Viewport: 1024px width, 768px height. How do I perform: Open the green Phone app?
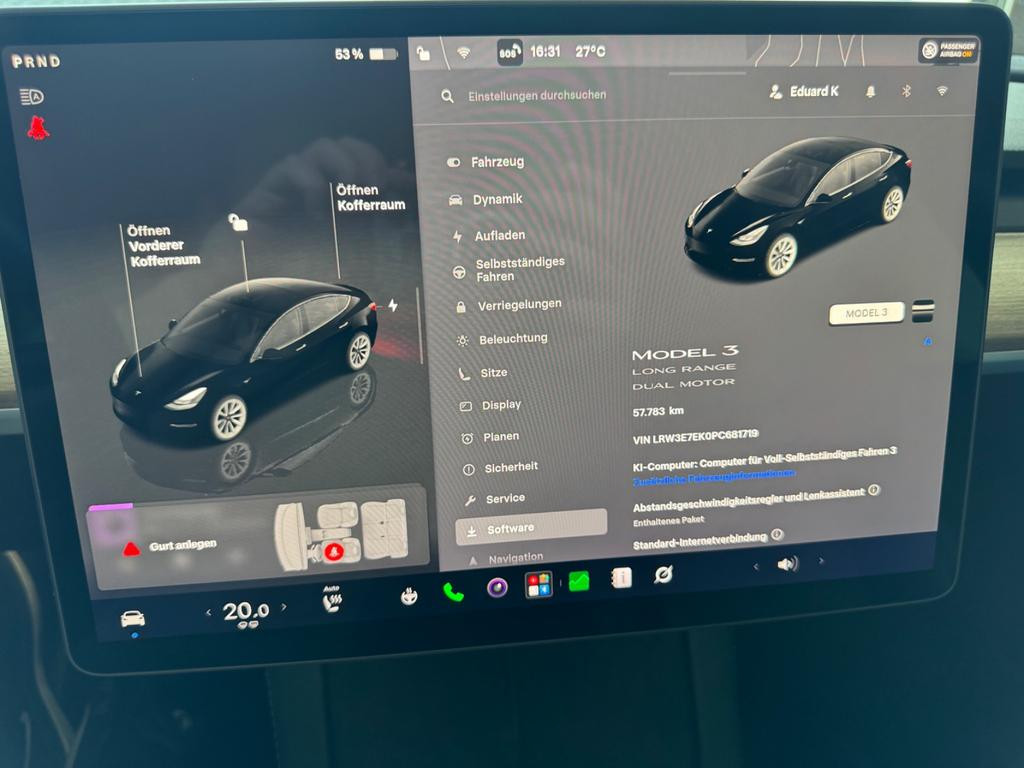[x=453, y=592]
